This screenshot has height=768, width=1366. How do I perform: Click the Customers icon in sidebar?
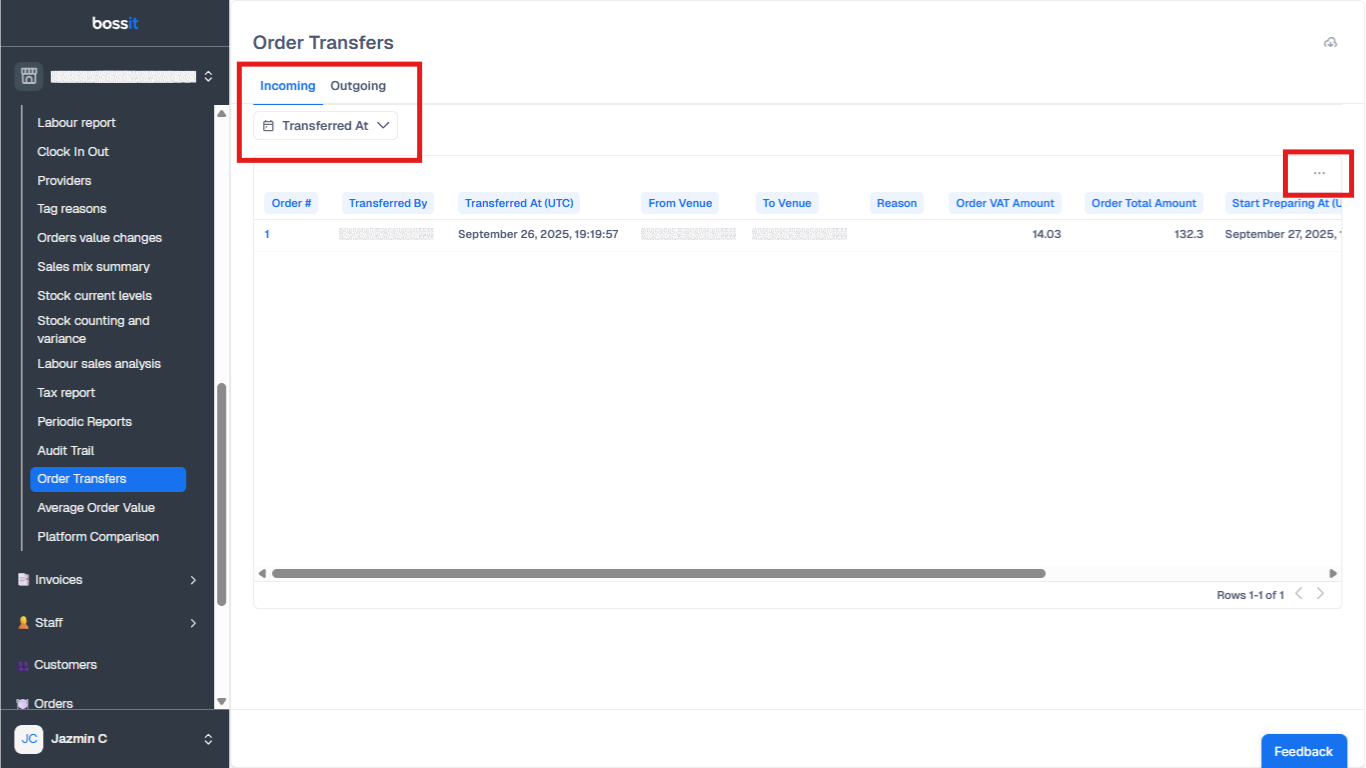pos(23,665)
